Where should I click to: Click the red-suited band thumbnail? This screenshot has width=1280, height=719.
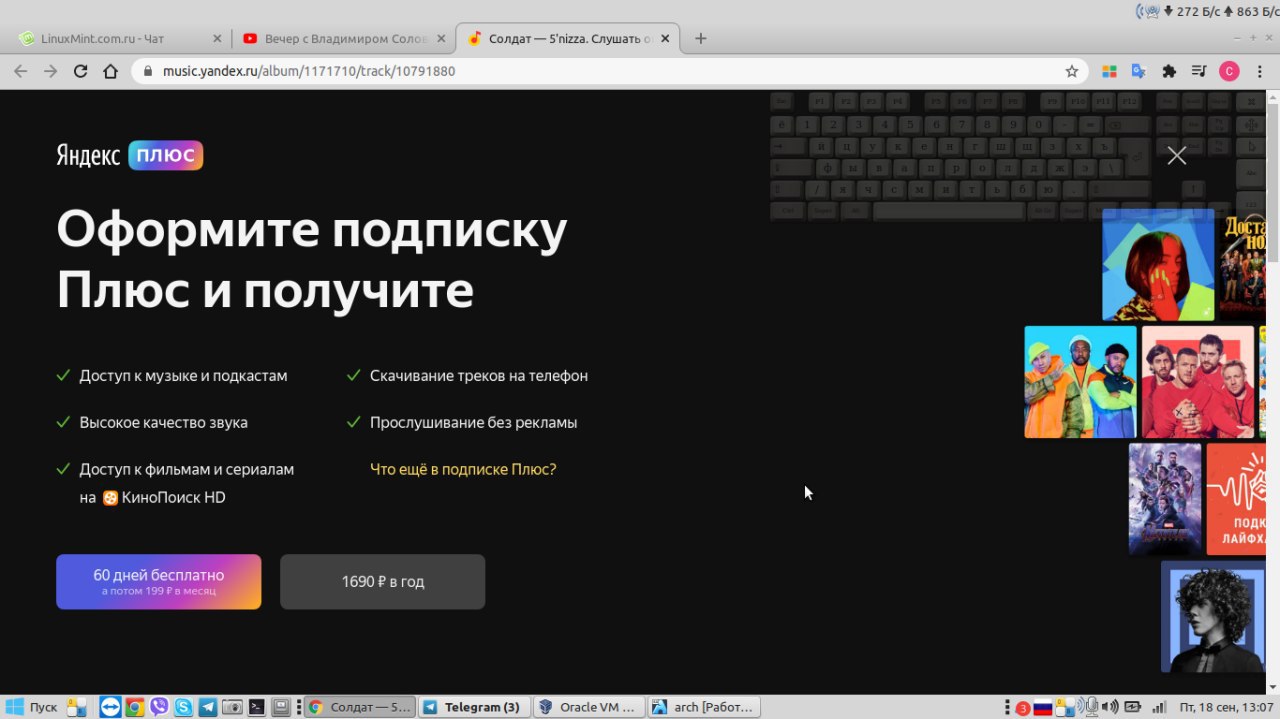(x=1198, y=382)
